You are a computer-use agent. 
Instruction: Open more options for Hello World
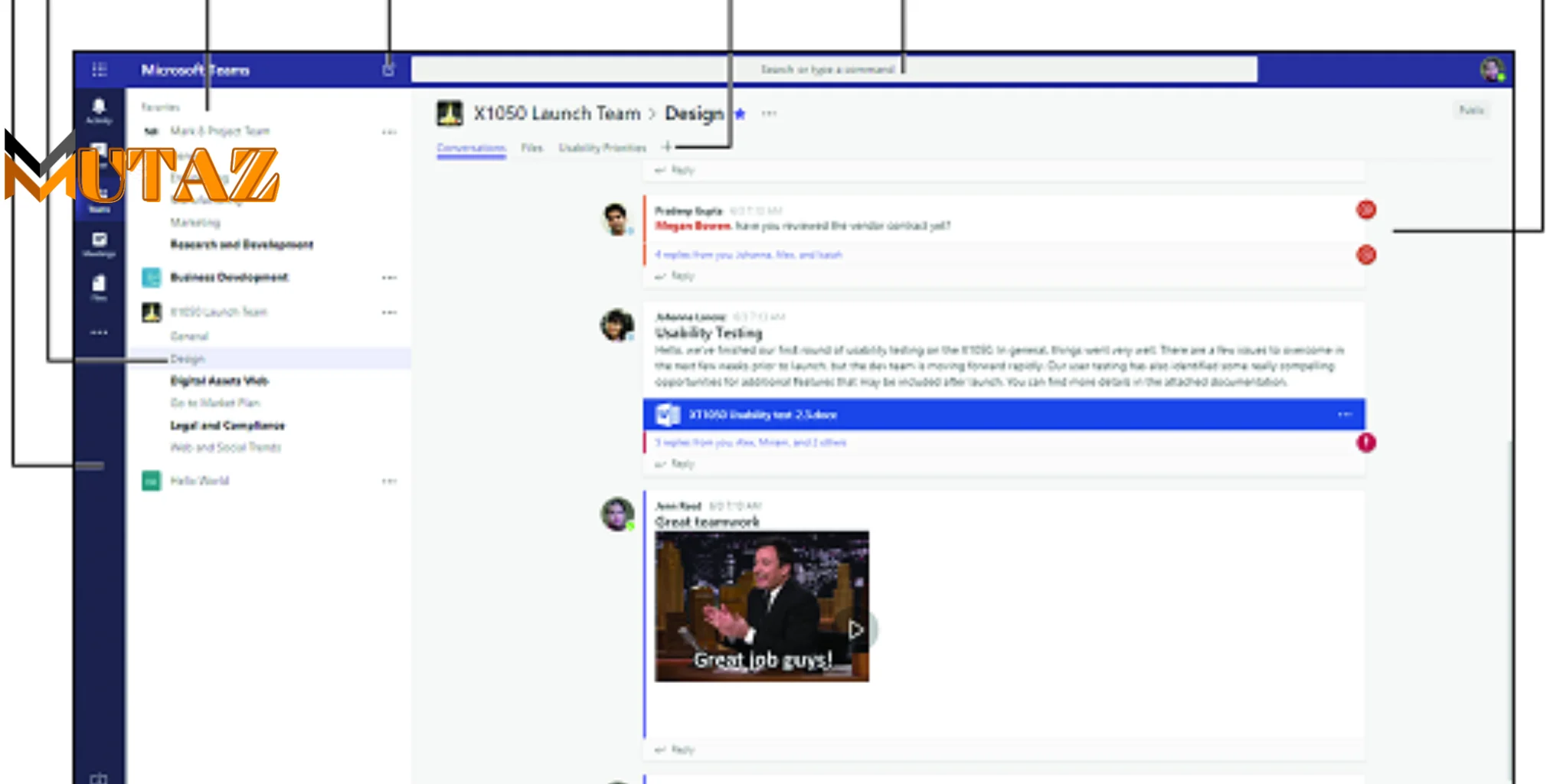tap(389, 481)
